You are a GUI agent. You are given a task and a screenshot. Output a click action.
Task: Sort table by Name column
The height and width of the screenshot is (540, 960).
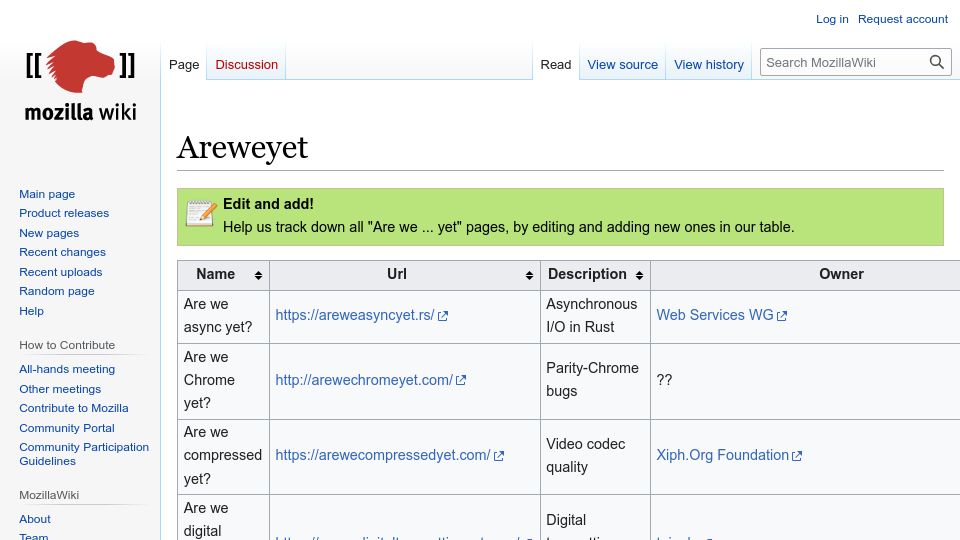tap(223, 275)
